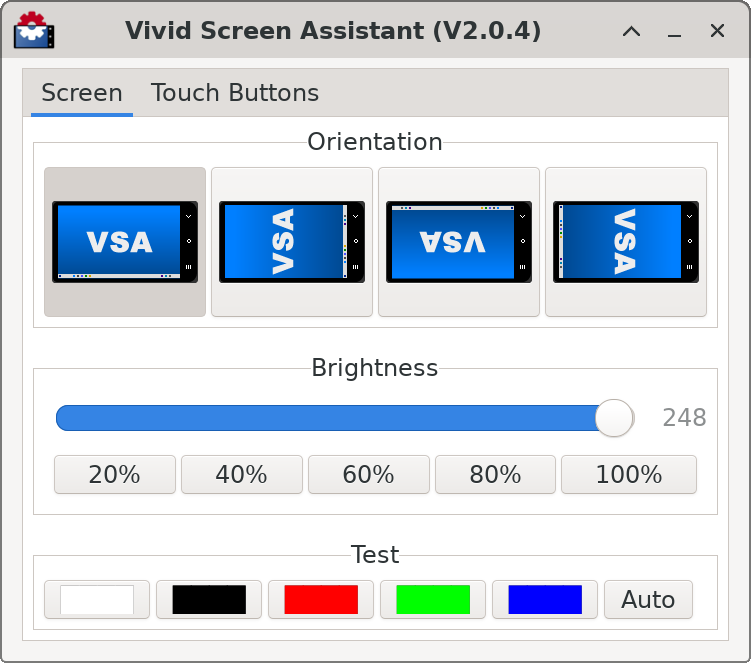Switch to the Touch Buttons tab
This screenshot has width=751, height=663.
tap(235, 94)
